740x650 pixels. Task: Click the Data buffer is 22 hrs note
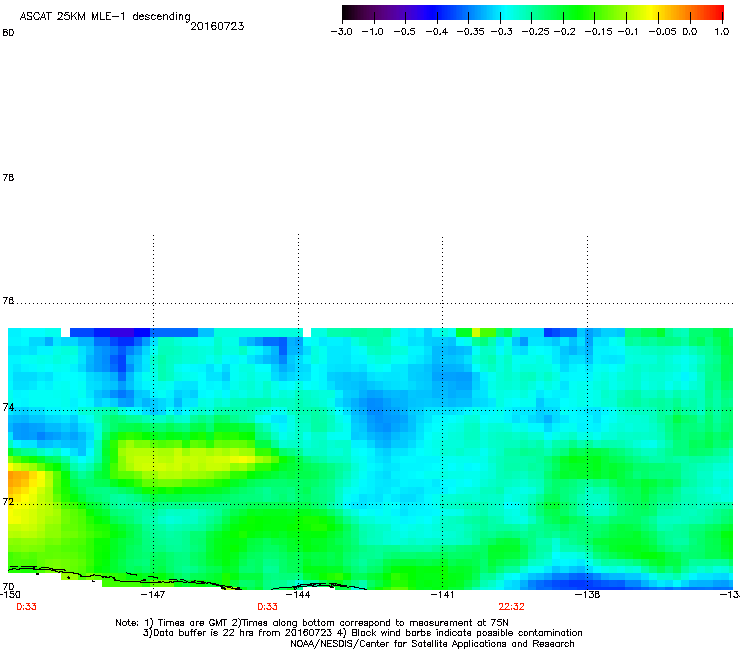click(x=362, y=633)
